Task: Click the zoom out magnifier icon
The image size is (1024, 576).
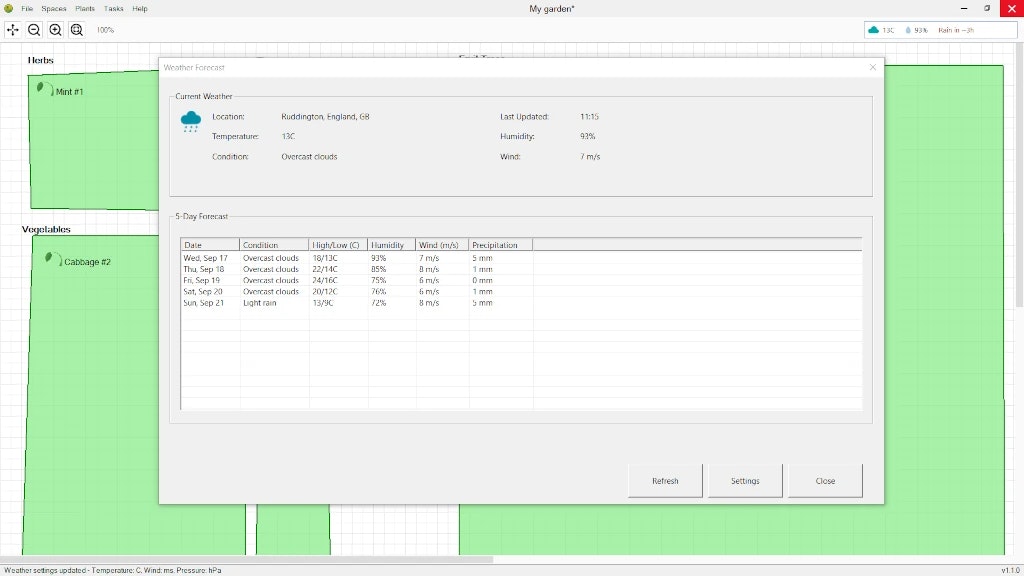Action: [x=34, y=30]
